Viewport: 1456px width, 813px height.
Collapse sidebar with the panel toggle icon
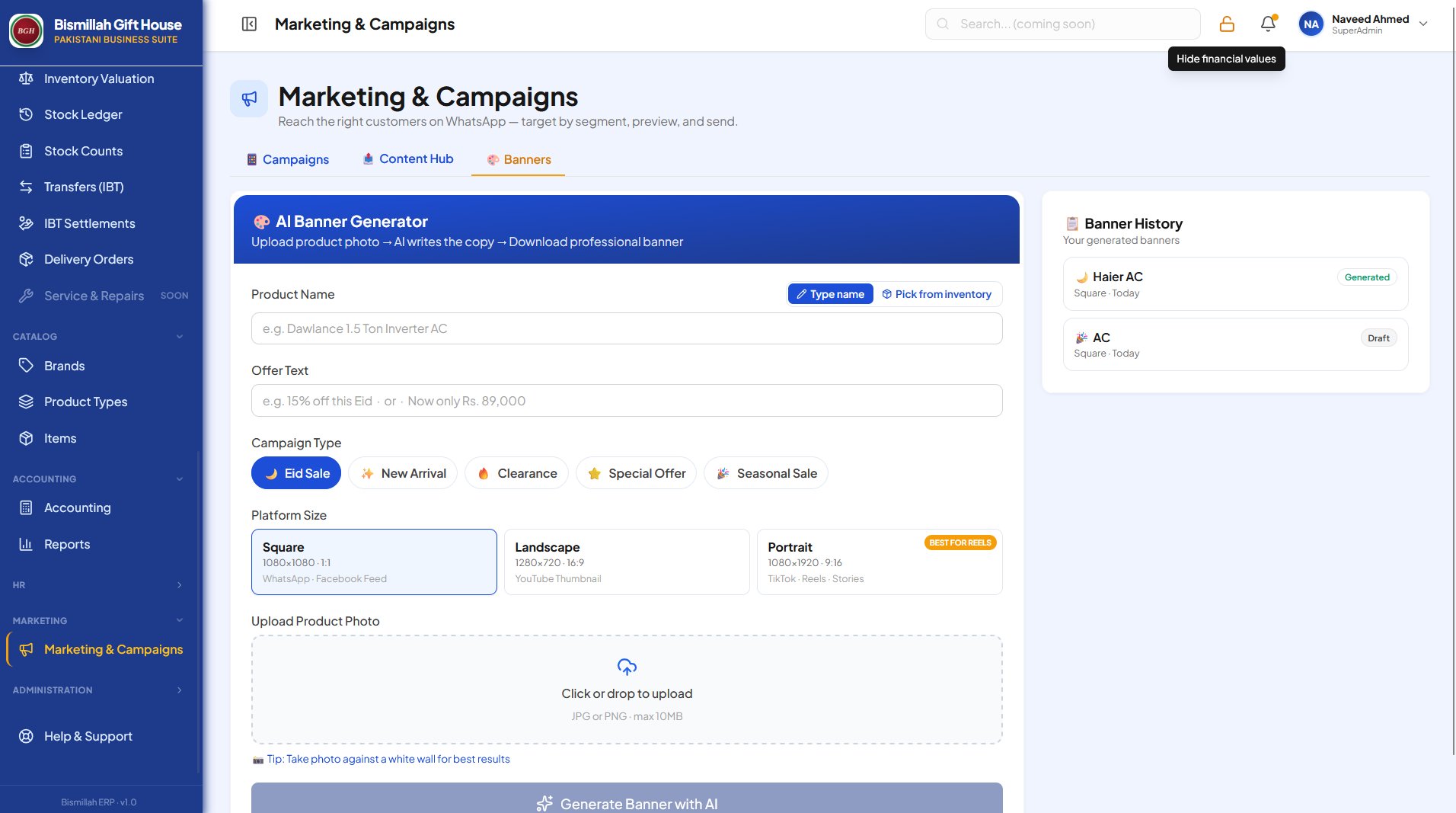[249, 24]
